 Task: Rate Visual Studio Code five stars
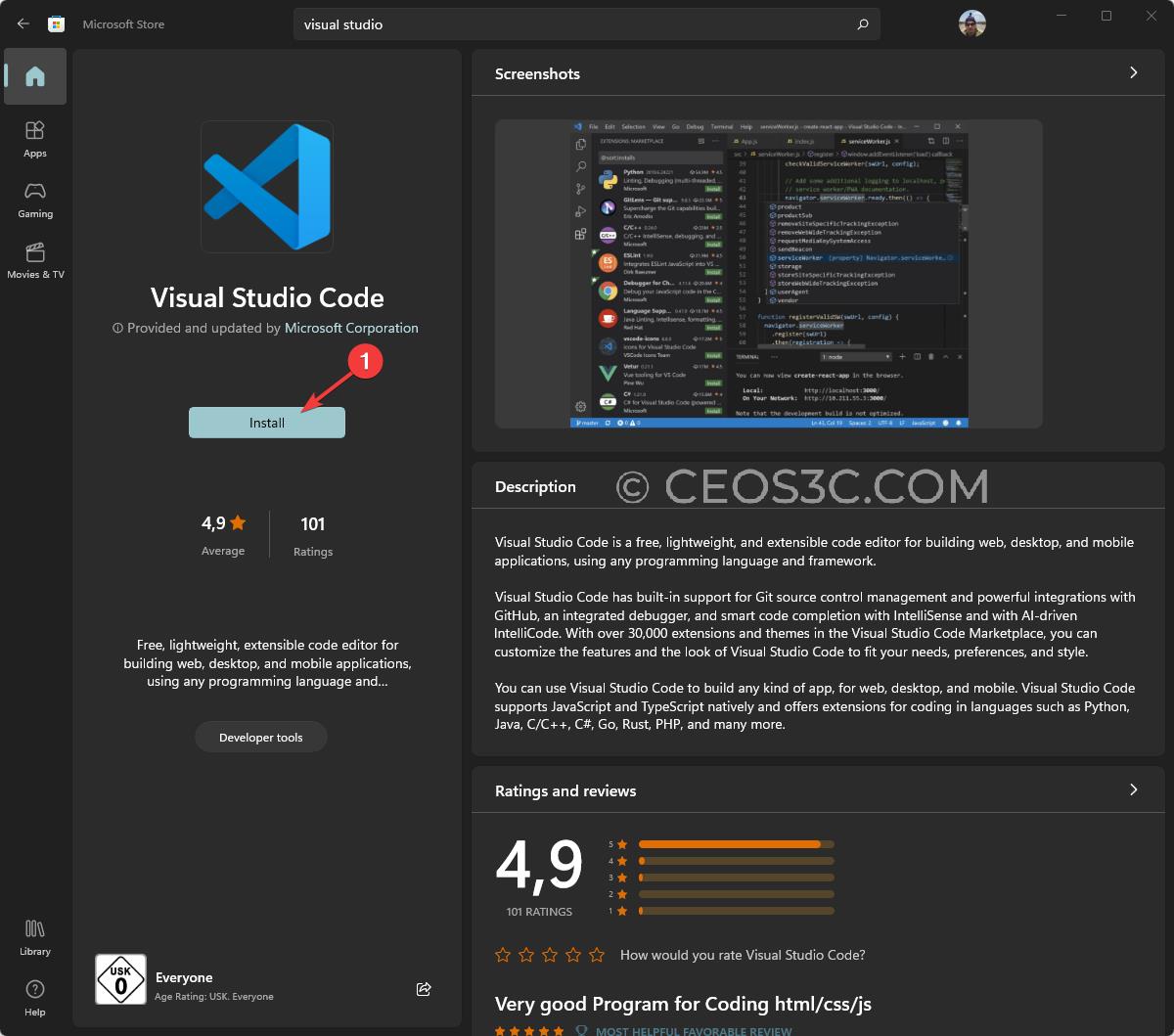[597, 955]
